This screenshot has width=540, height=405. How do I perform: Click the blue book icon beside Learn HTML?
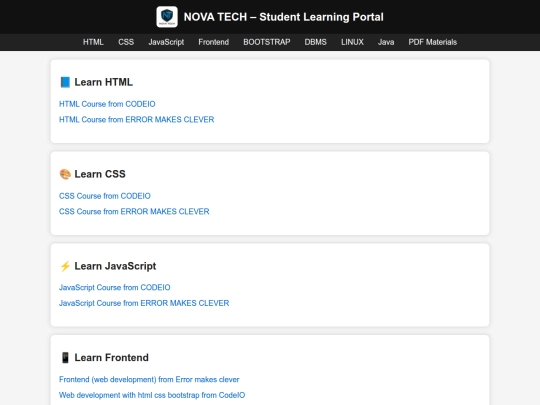(x=65, y=82)
